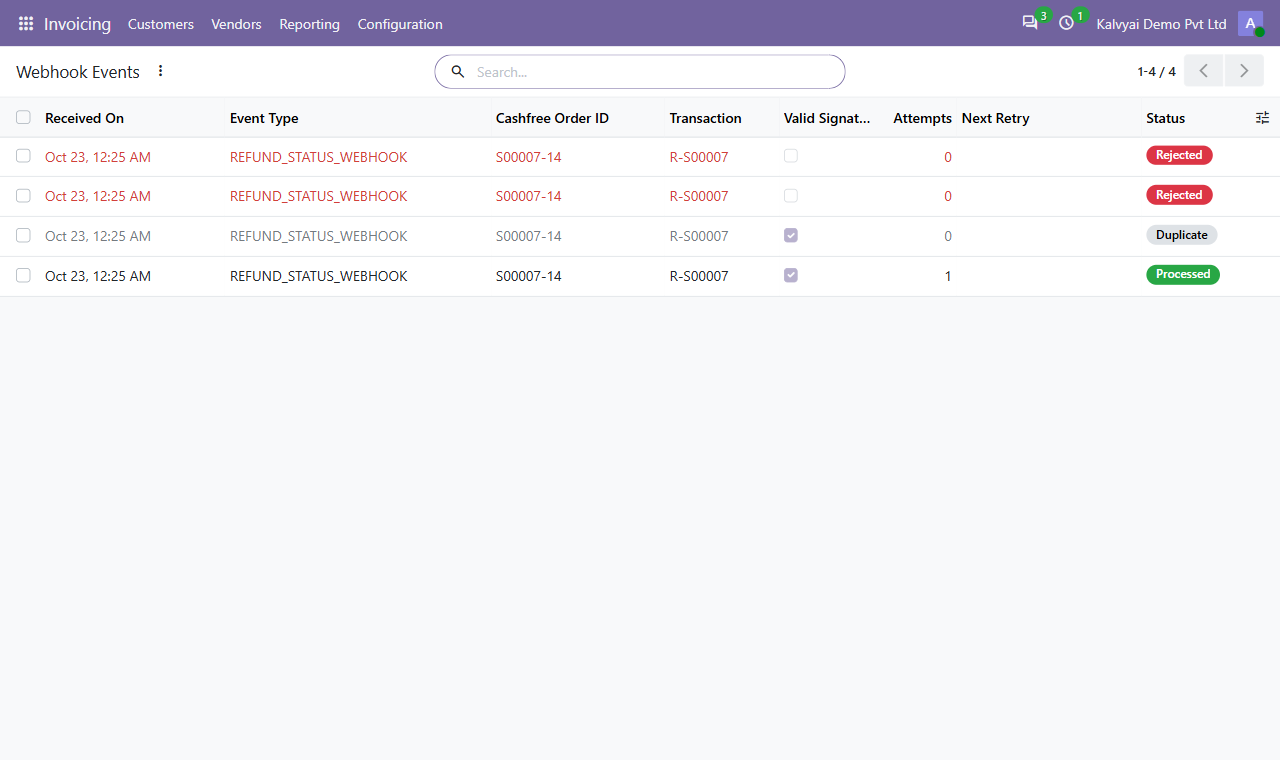1280x760 pixels.
Task: Open the Webhook Events actions kebab menu
Action: [161, 71]
